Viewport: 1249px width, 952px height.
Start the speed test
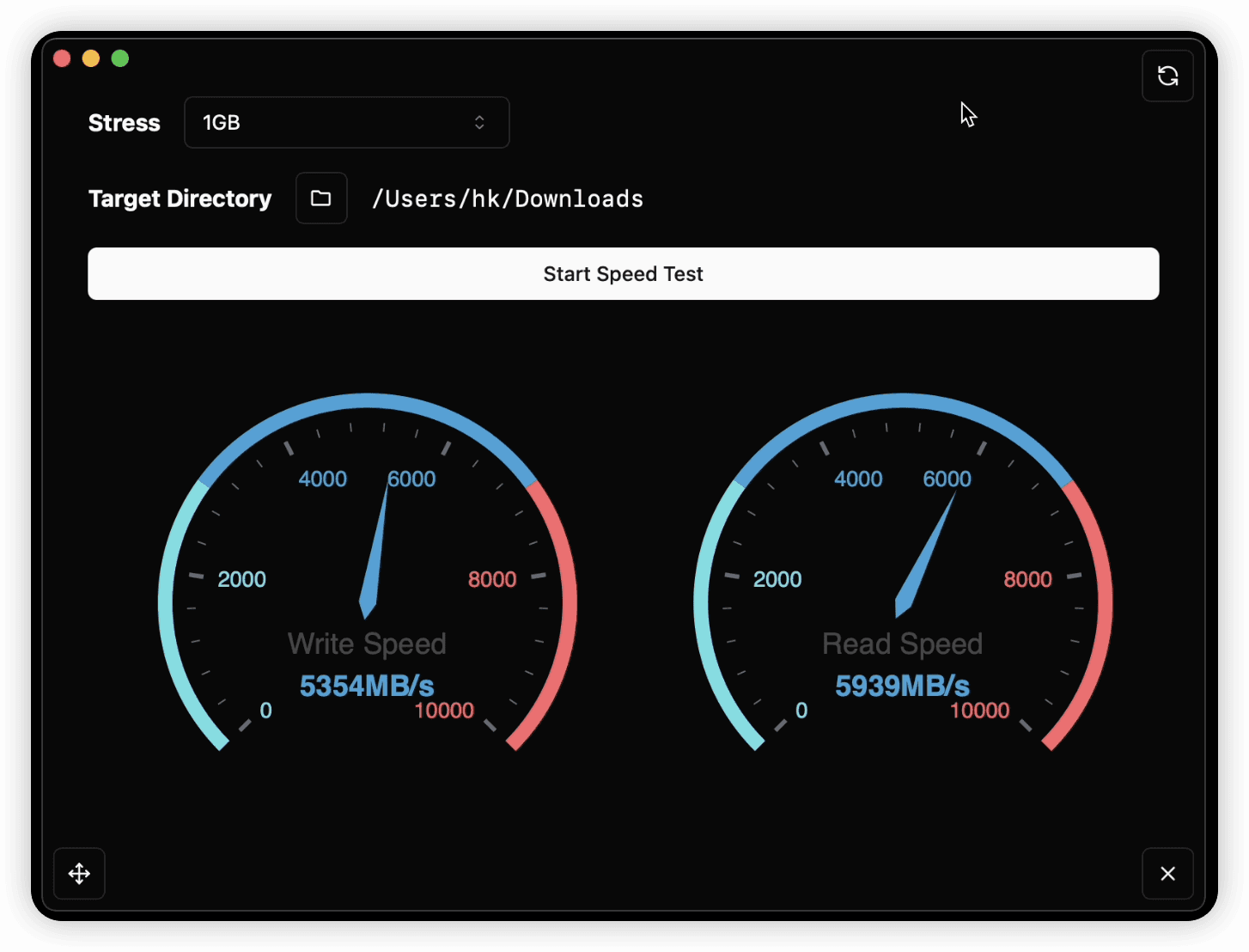(x=623, y=274)
